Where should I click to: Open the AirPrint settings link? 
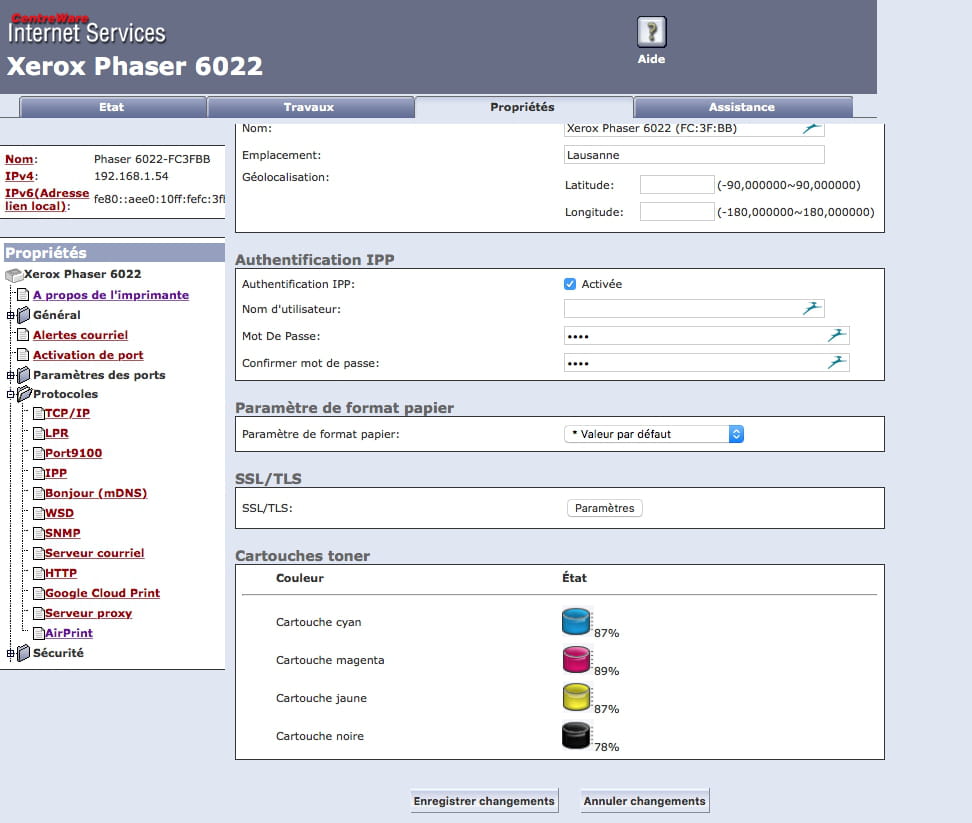[x=69, y=633]
